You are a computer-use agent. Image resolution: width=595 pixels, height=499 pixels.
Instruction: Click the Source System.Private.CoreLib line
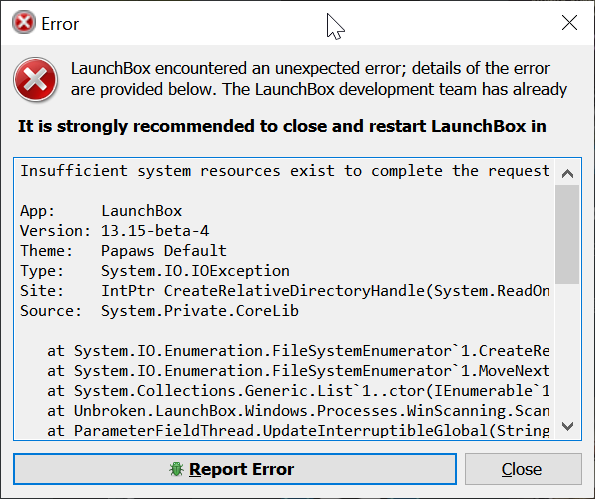point(159,311)
